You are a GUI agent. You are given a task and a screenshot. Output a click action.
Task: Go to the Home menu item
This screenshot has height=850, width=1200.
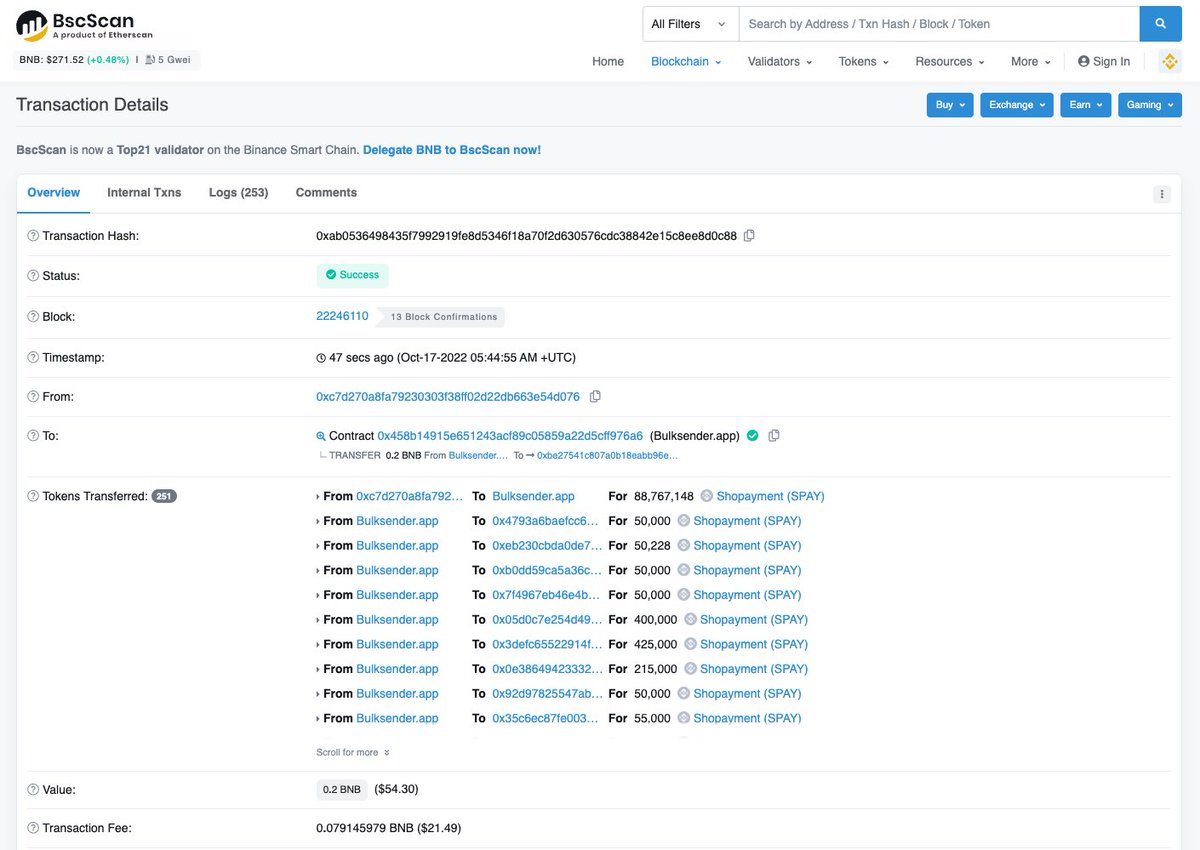(x=608, y=62)
